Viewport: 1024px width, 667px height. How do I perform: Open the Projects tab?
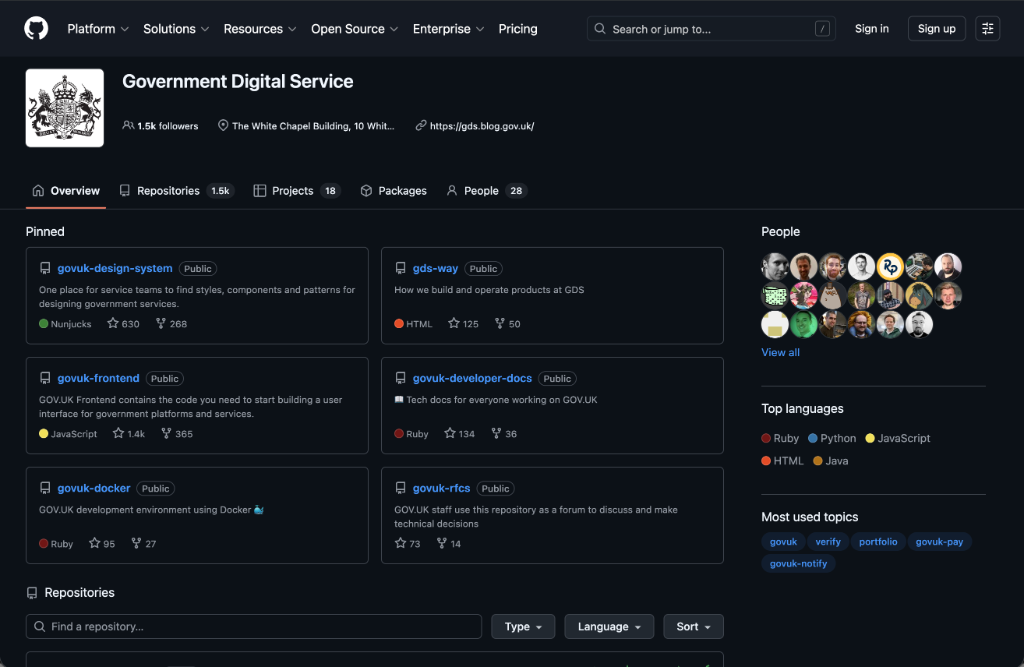297,191
